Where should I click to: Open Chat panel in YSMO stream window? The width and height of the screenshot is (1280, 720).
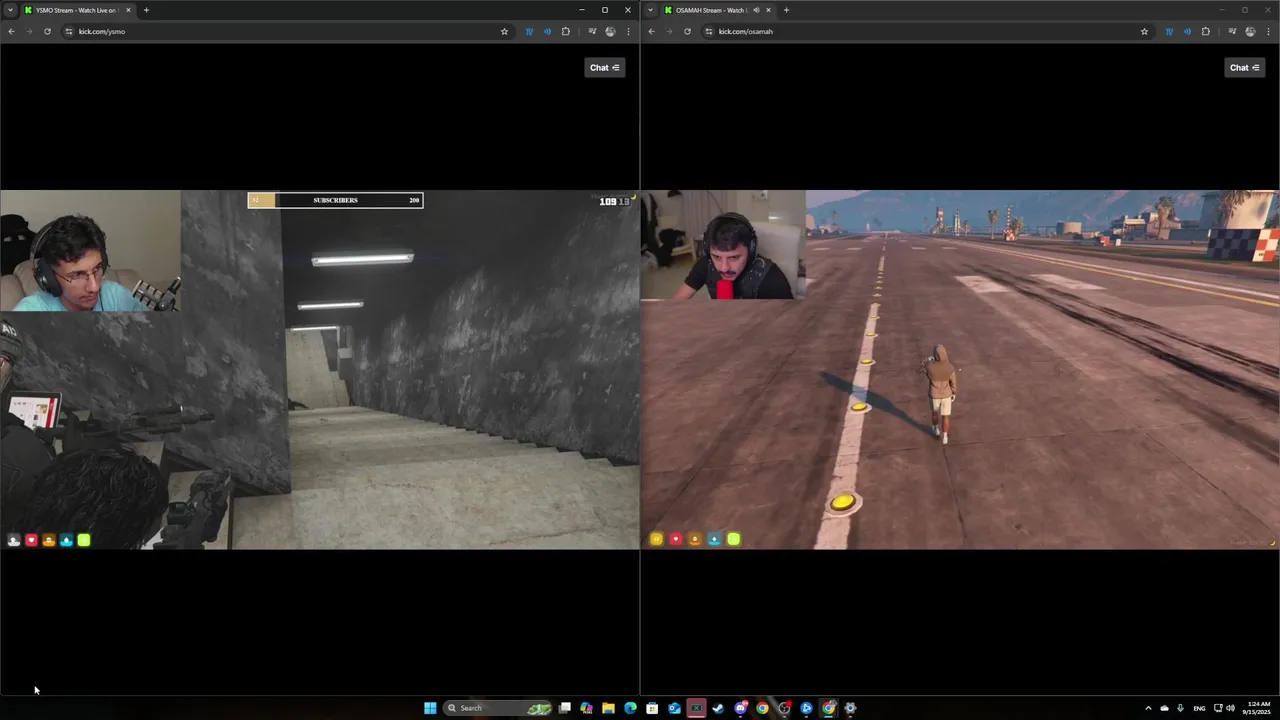[x=605, y=67]
